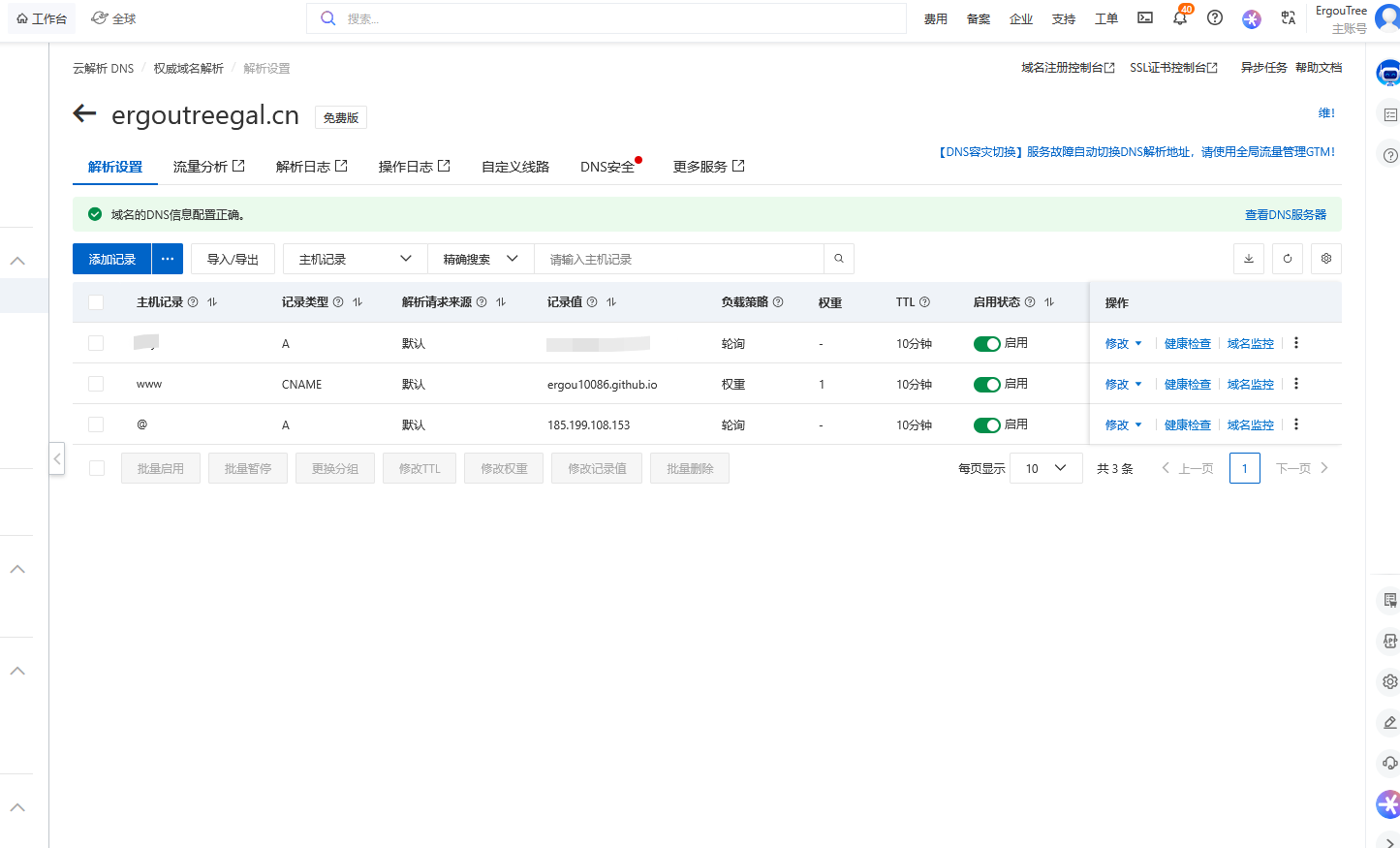The image size is (1400, 848).
Task: Switch to the DNS安全 tab
Action: click(x=607, y=167)
